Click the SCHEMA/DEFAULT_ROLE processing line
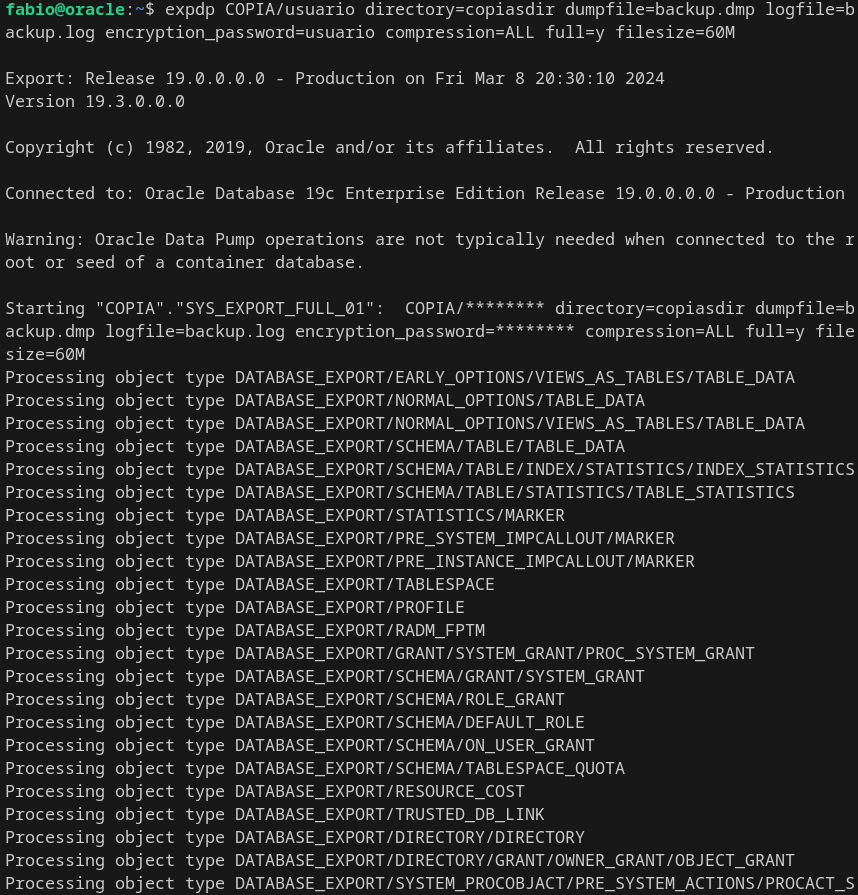This screenshot has width=858, height=895. (x=294, y=722)
